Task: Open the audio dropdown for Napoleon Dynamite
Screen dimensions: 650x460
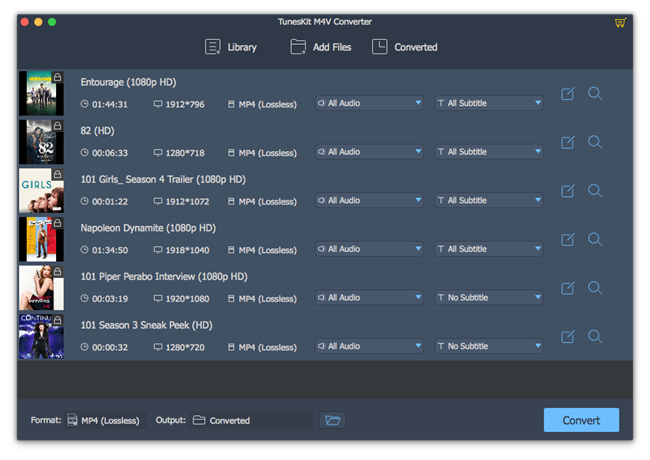Action: (x=369, y=249)
